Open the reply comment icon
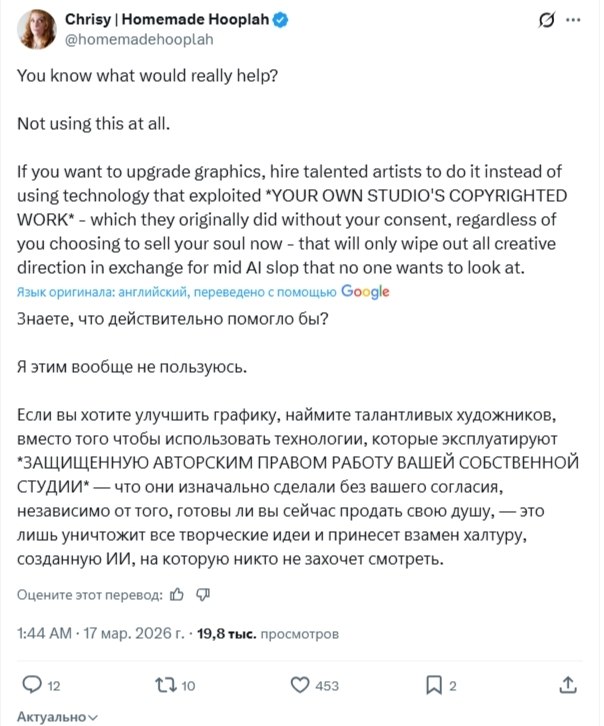 tap(32, 684)
